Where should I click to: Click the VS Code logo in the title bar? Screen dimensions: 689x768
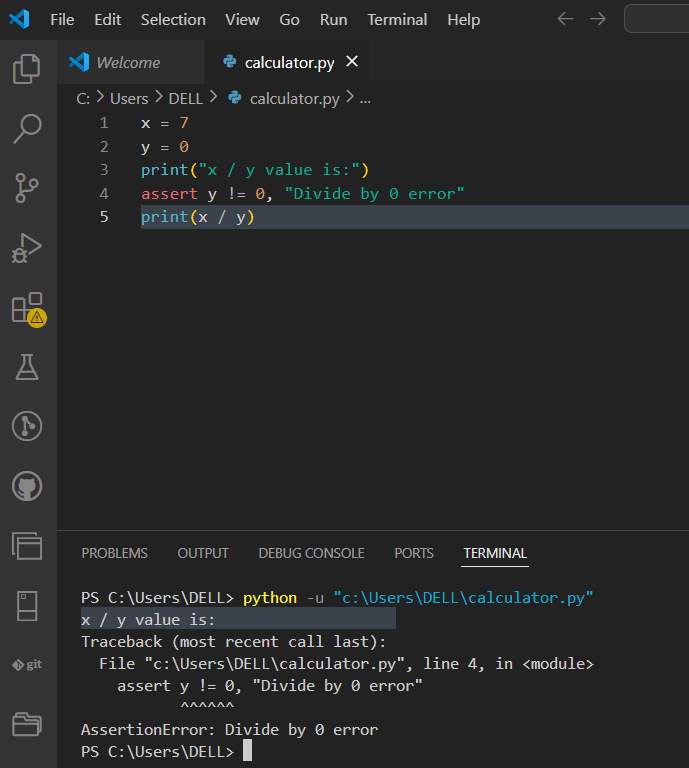[x=20, y=20]
